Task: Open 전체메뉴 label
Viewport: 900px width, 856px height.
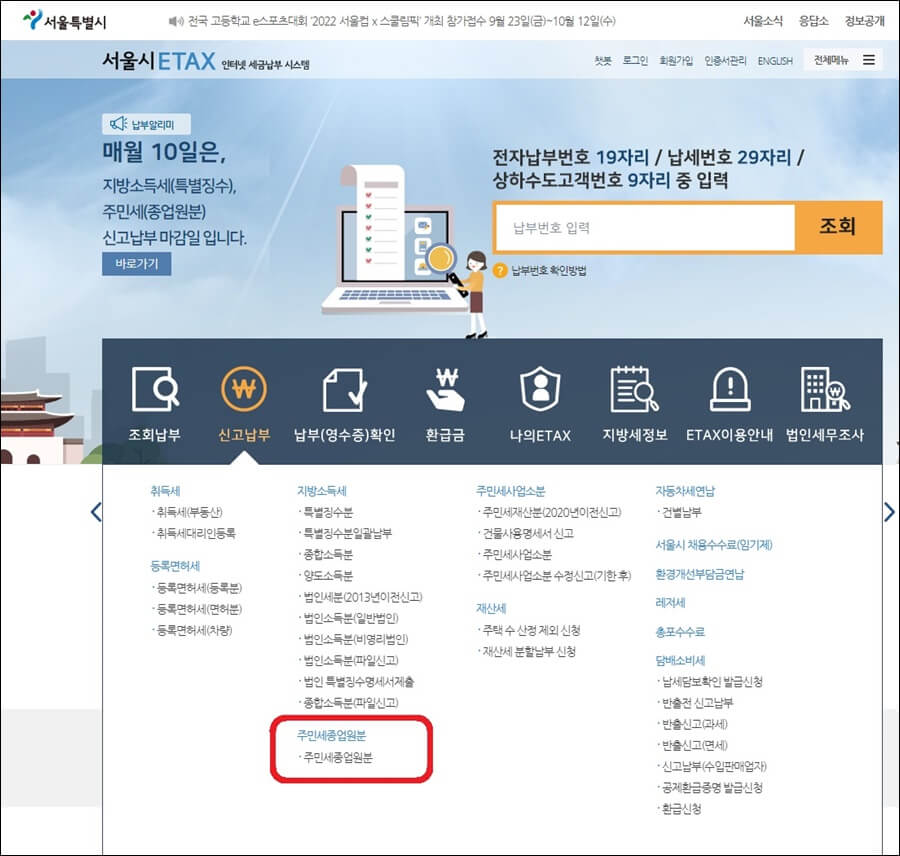Action: (831, 60)
